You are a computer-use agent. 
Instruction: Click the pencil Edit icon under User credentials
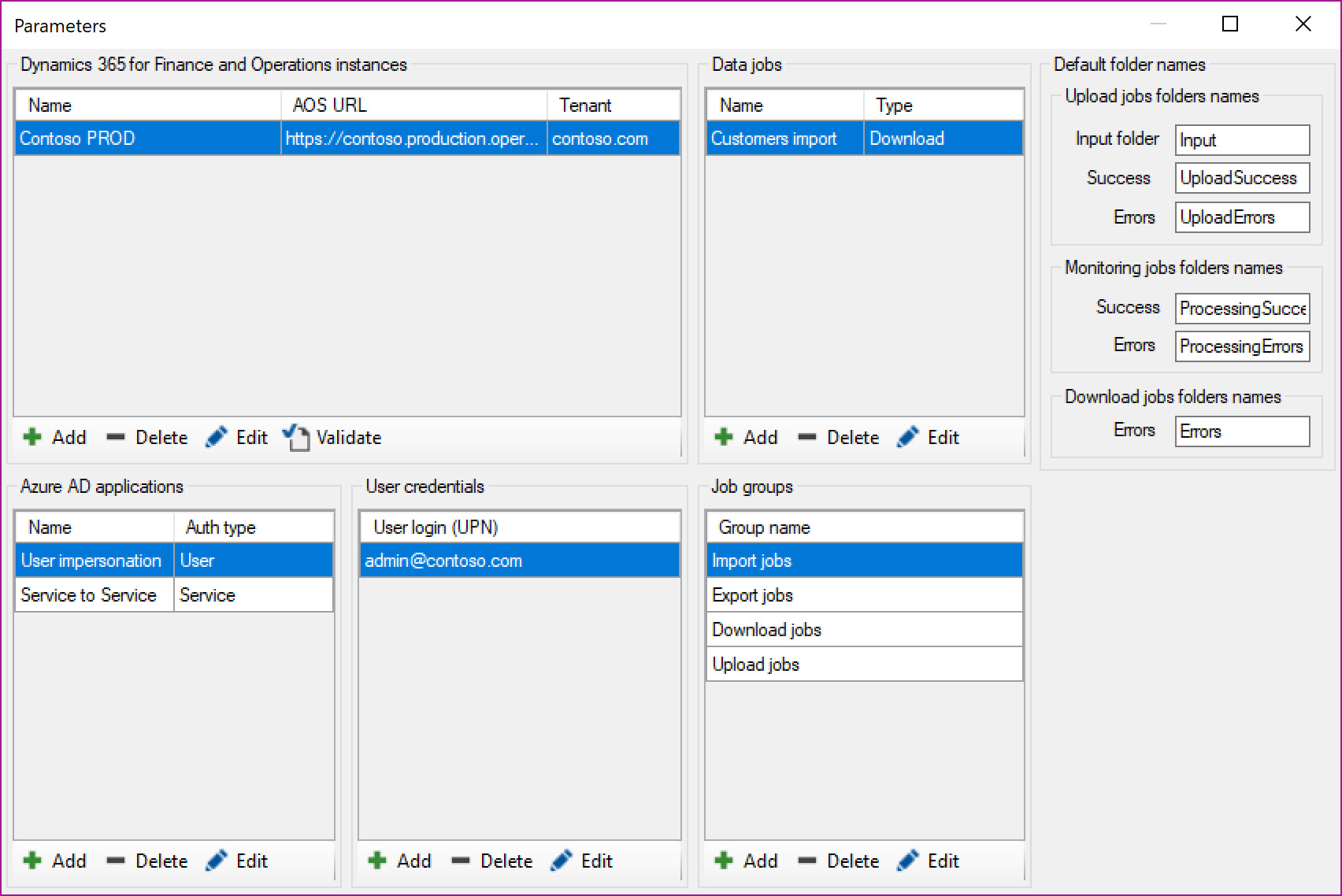[562, 861]
